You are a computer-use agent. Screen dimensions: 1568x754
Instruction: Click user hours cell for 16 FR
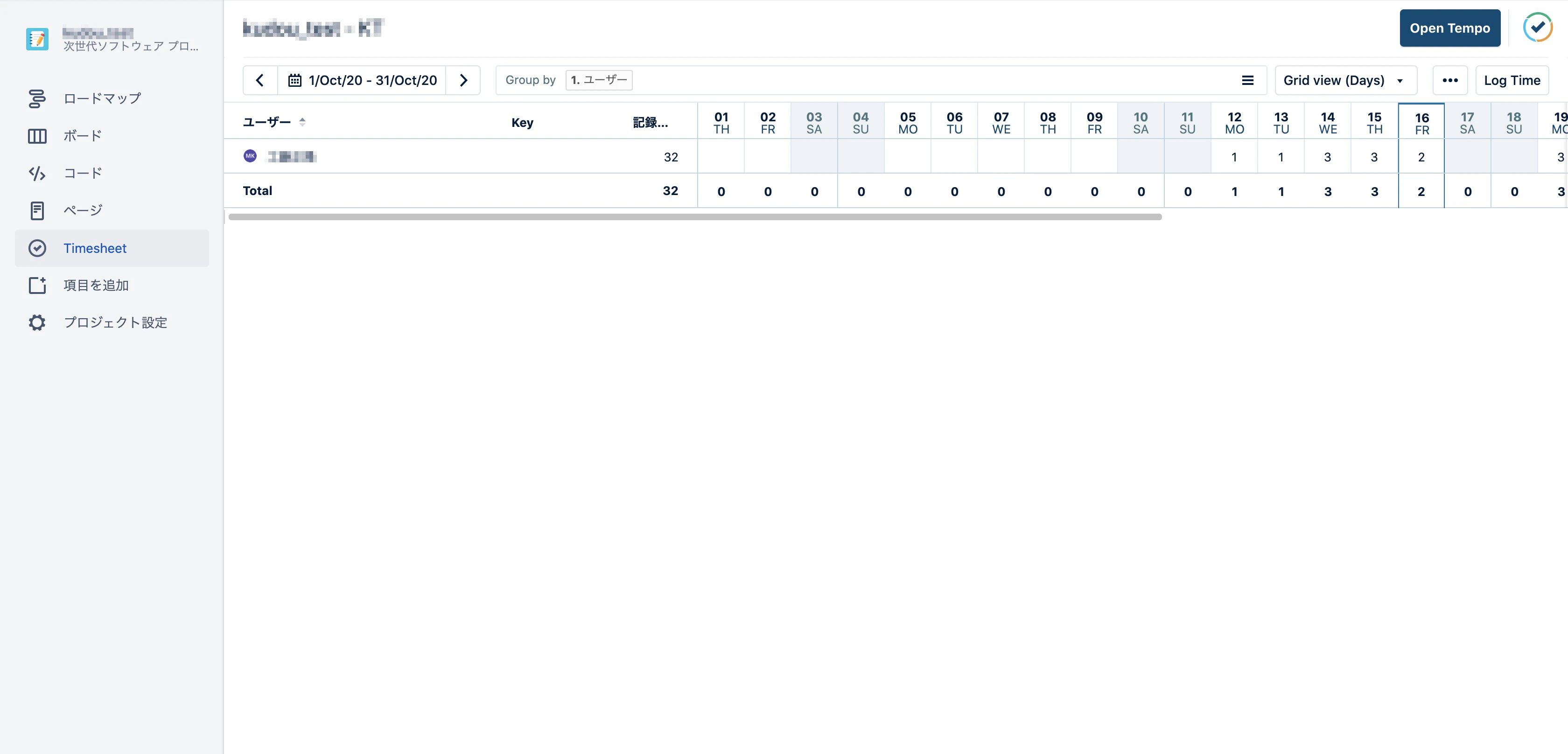pos(1421,156)
